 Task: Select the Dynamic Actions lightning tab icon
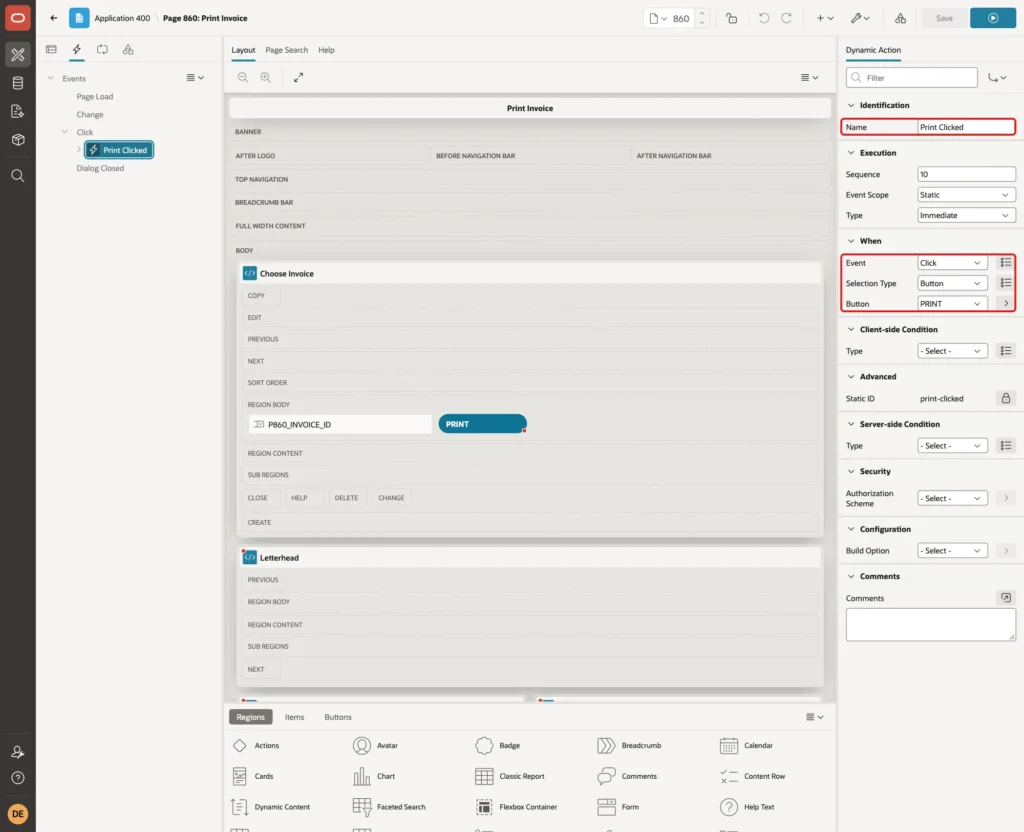click(x=76, y=50)
